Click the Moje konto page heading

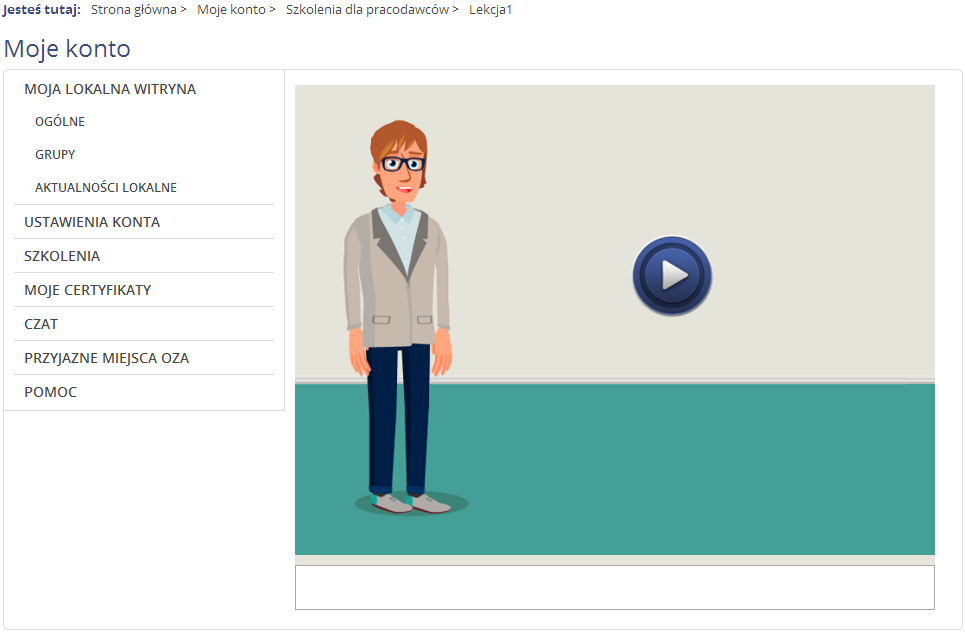(67, 49)
